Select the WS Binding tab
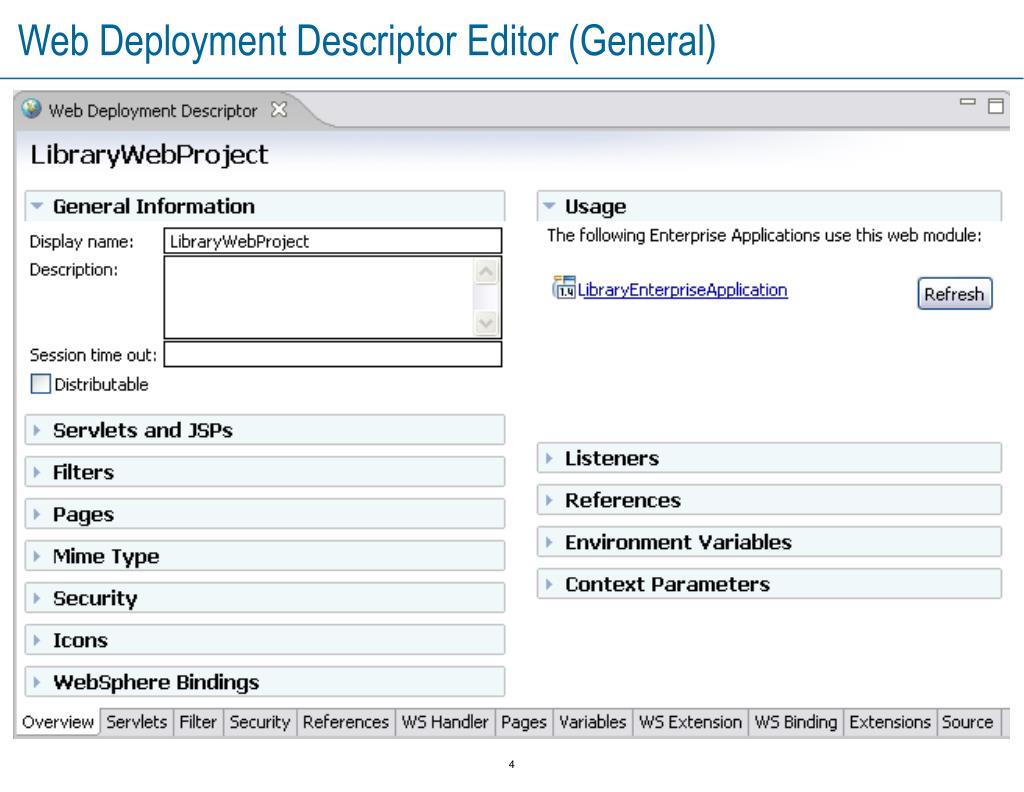The image size is (1024, 792). point(795,722)
